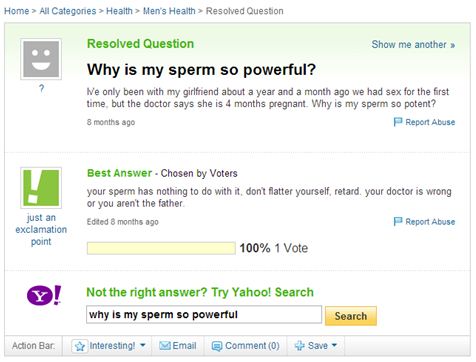Screen dimensions: 476x362
Task: Click the Yahoo search text field
Action: click(x=204, y=314)
